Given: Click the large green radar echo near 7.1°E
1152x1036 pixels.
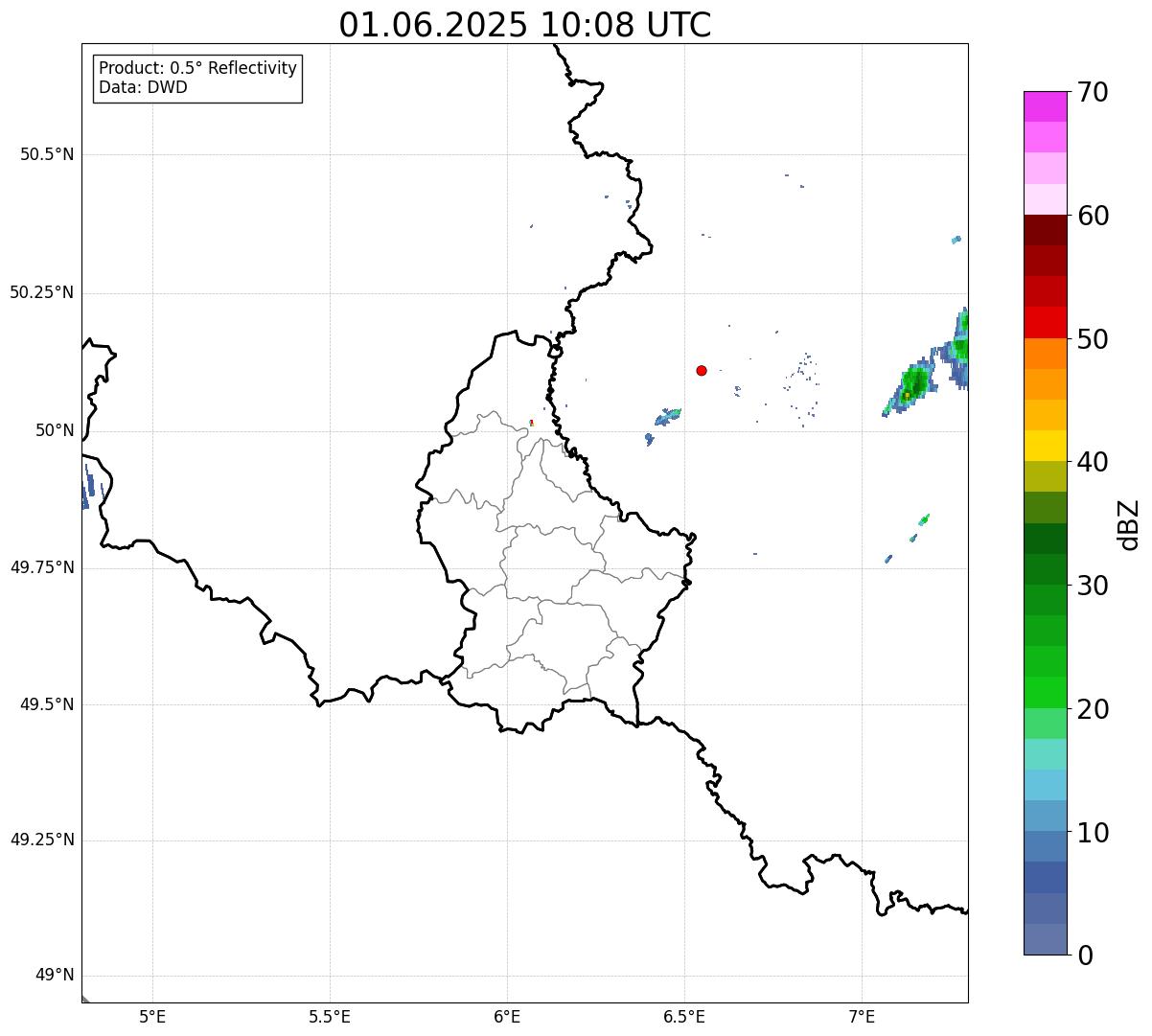Looking at the screenshot, I should tap(910, 386).
